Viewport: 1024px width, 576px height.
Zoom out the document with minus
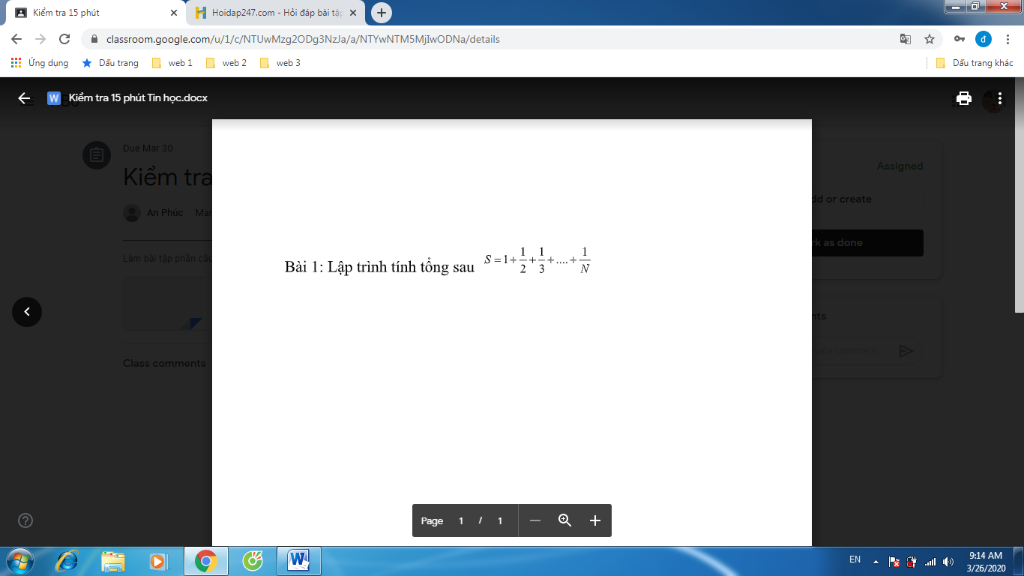pyautogui.click(x=535, y=520)
